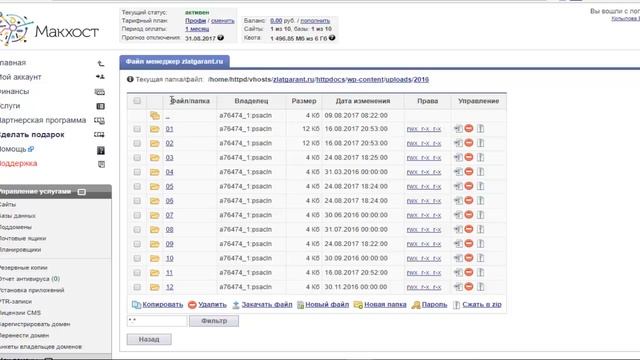Open Мой аккаунт in sidebar
The image size is (640, 360).
click(20, 77)
